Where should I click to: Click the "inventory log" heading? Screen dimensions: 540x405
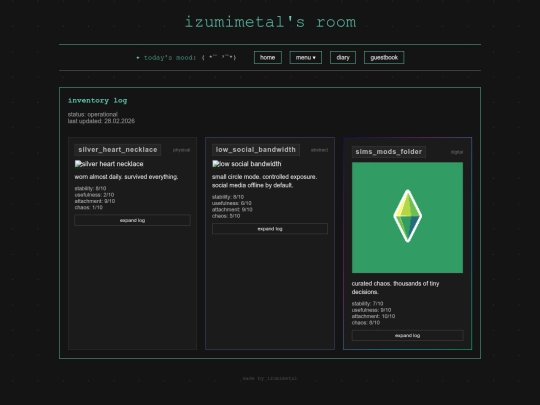97,101
